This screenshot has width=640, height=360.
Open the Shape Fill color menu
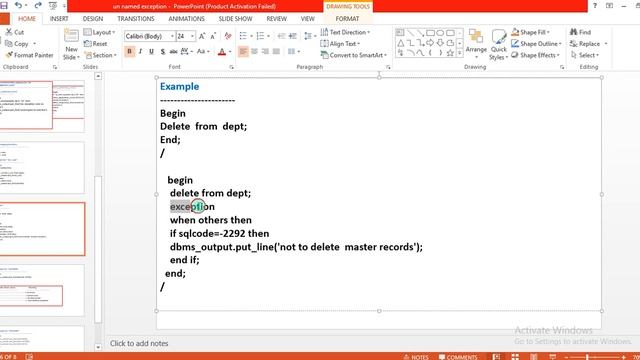click(x=531, y=32)
